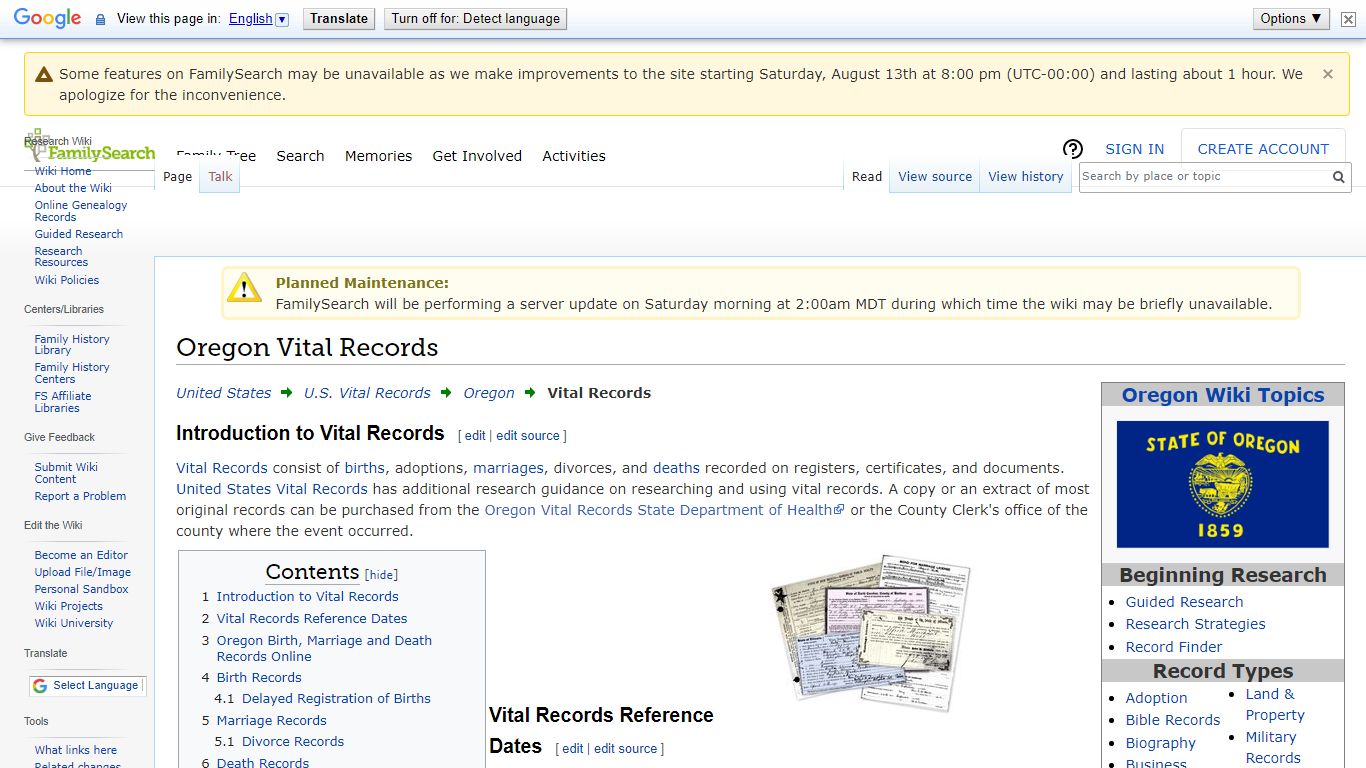Viewport: 1366px width, 768px height.
Task: Open Family History Centers link
Action: pyautogui.click(x=72, y=373)
